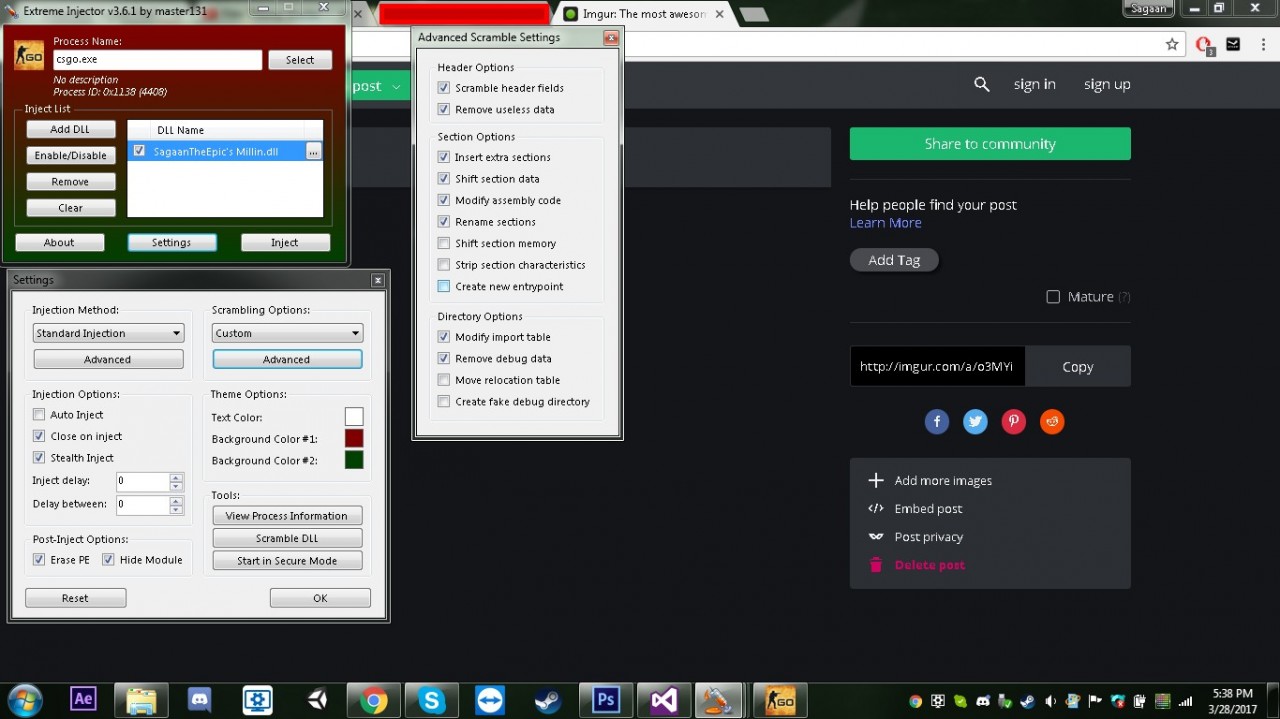Image resolution: width=1280 pixels, height=719 pixels.
Task: Change Background Color #1 swatch
Action: pos(354,439)
